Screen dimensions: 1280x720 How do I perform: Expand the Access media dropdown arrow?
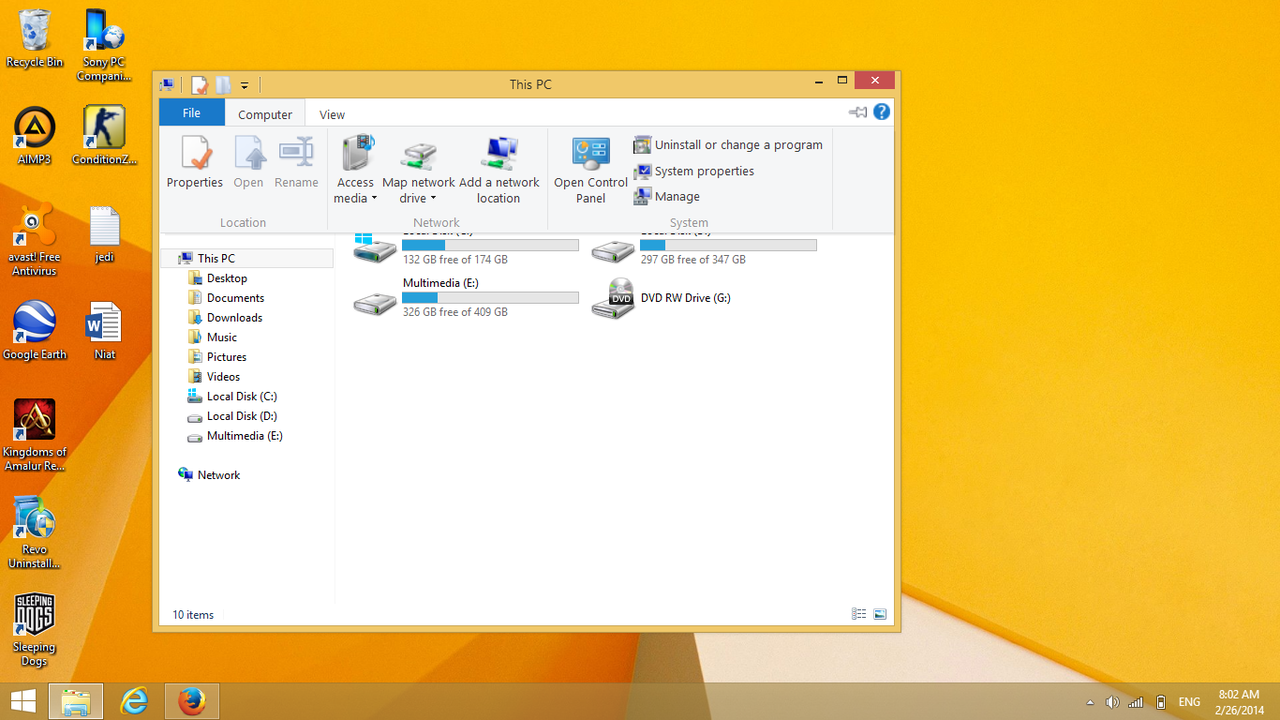pos(374,198)
